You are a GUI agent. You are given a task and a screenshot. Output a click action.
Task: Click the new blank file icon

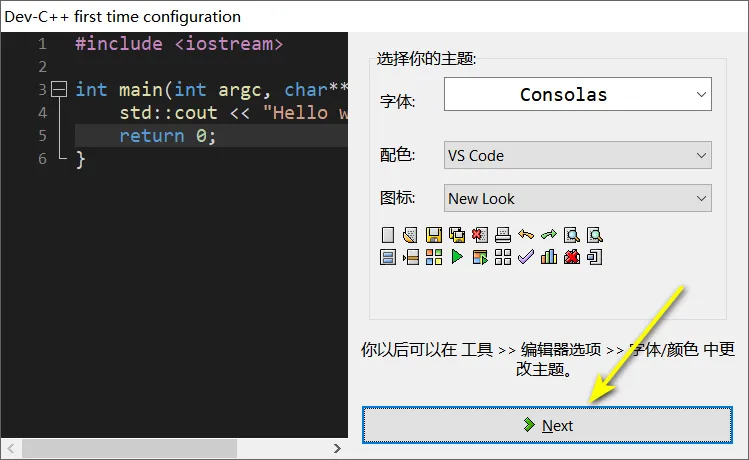point(388,236)
